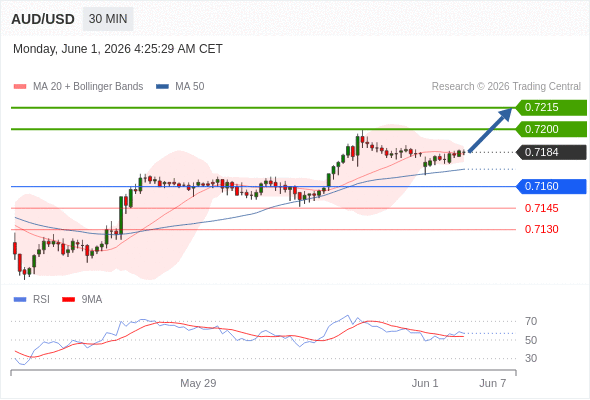Click the AUD/USD pair title

pos(43,19)
